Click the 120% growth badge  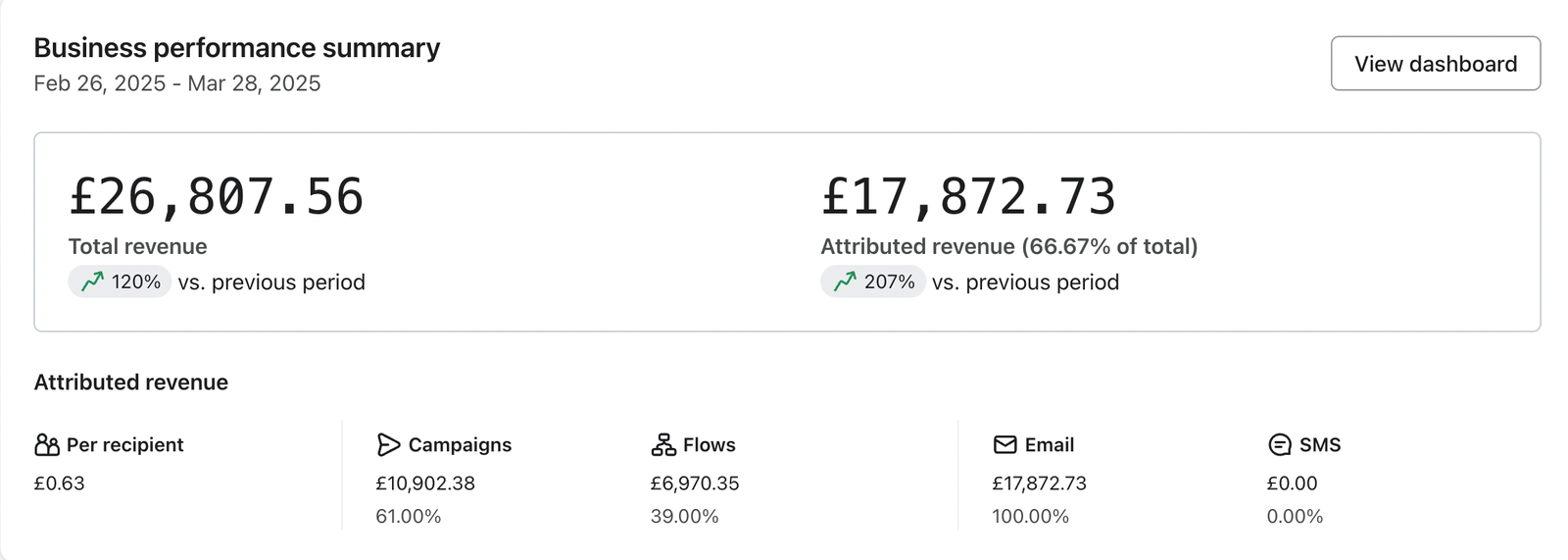click(x=121, y=282)
